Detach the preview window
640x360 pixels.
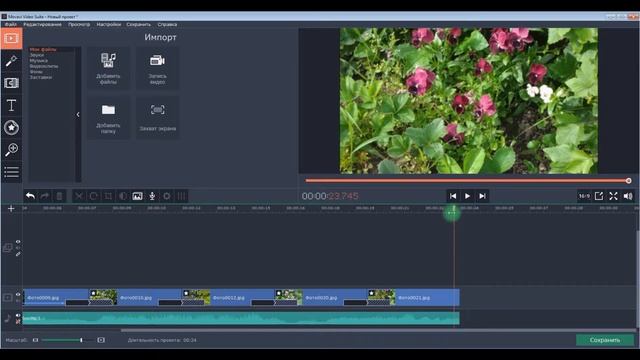(x=599, y=196)
